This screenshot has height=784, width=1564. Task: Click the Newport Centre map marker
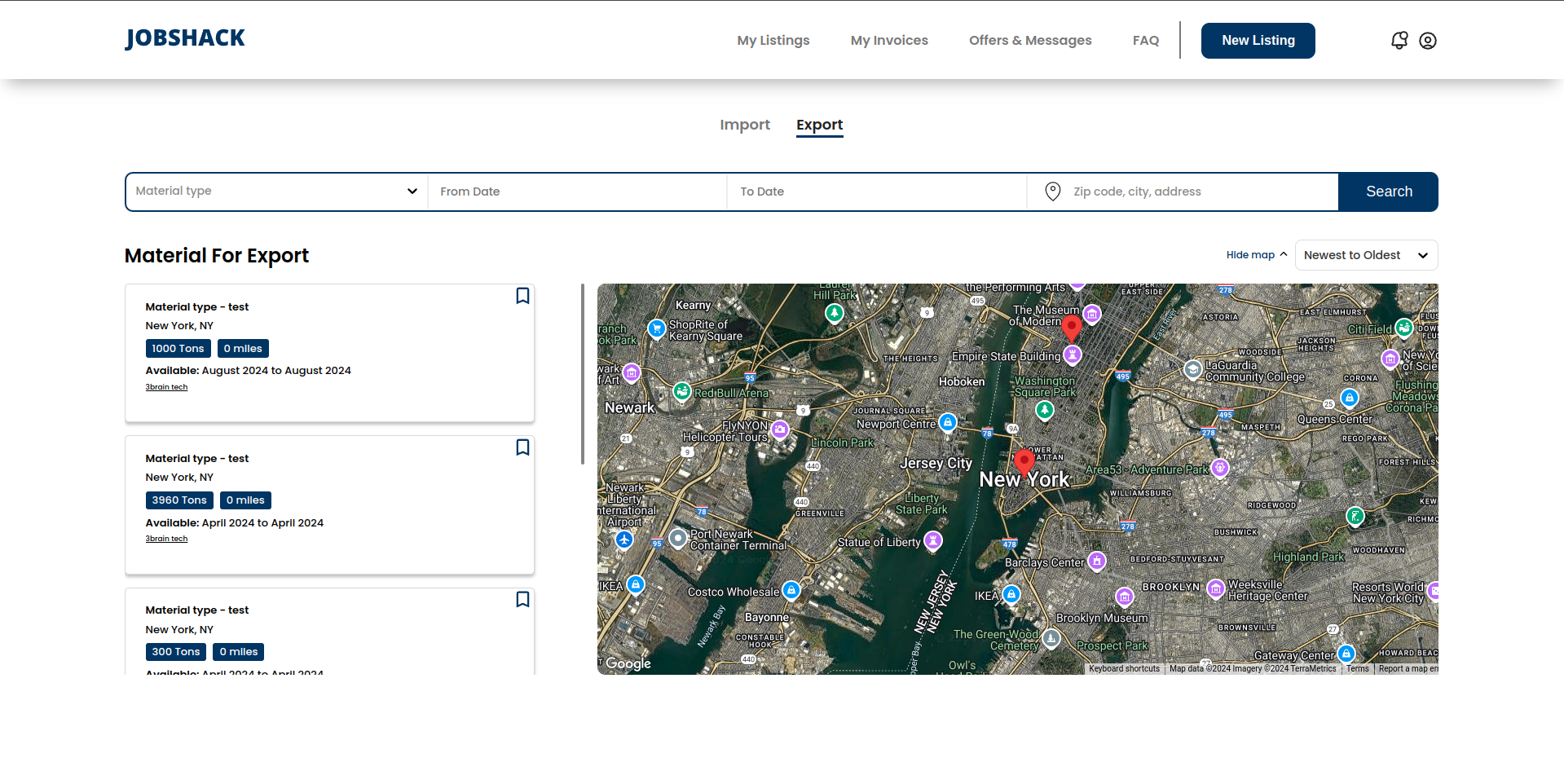coord(947,422)
